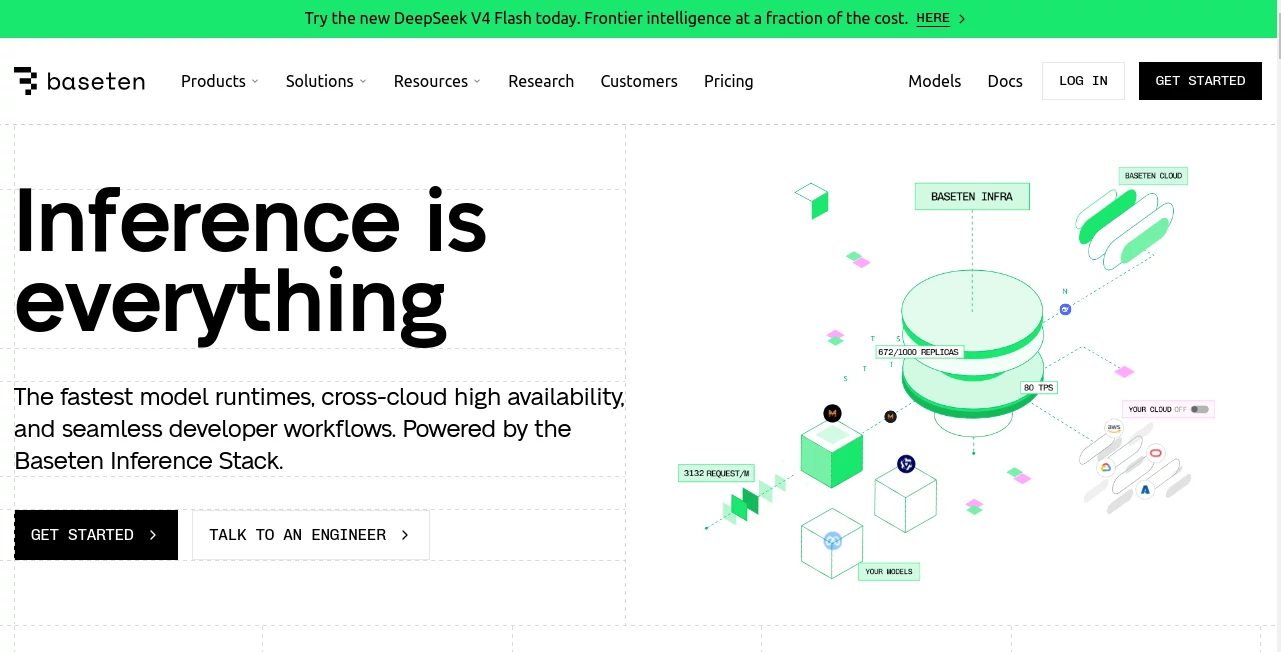Expand the Solutions dropdown menu
The image size is (1281, 652).
coord(326,81)
